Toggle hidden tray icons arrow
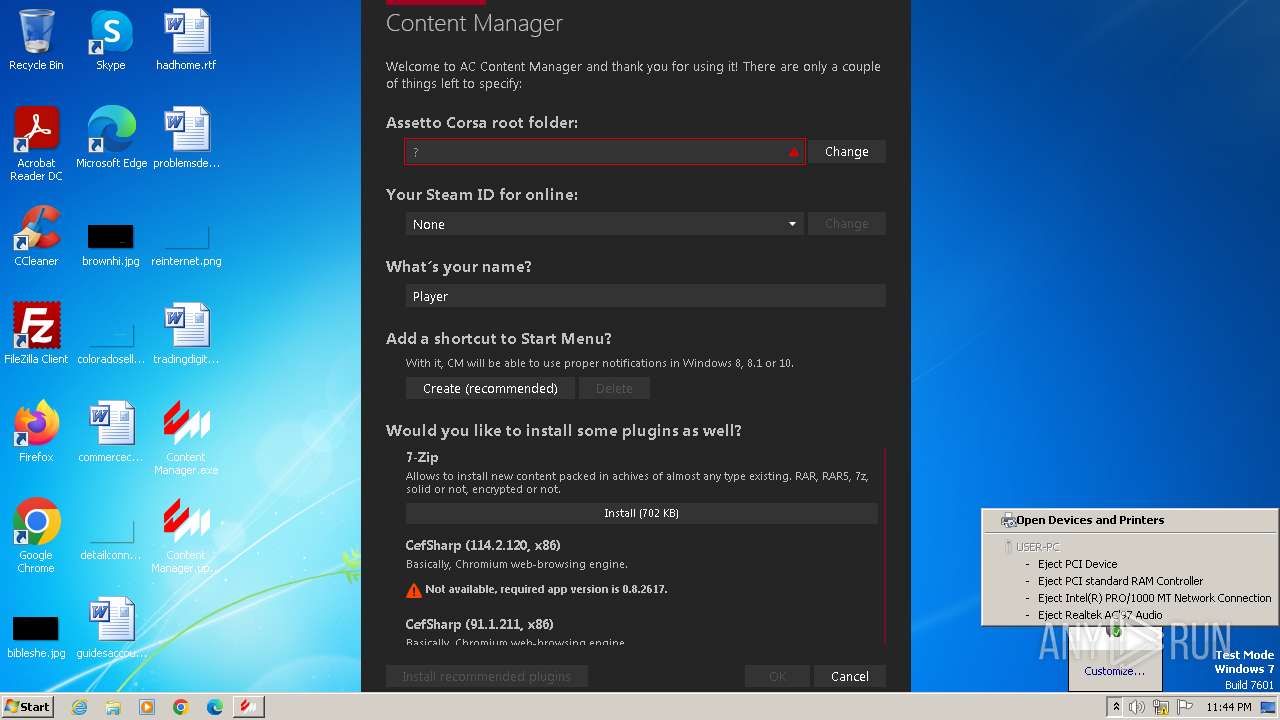Image resolution: width=1280 pixels, height=720 pixels. (x=1116, y=707)
